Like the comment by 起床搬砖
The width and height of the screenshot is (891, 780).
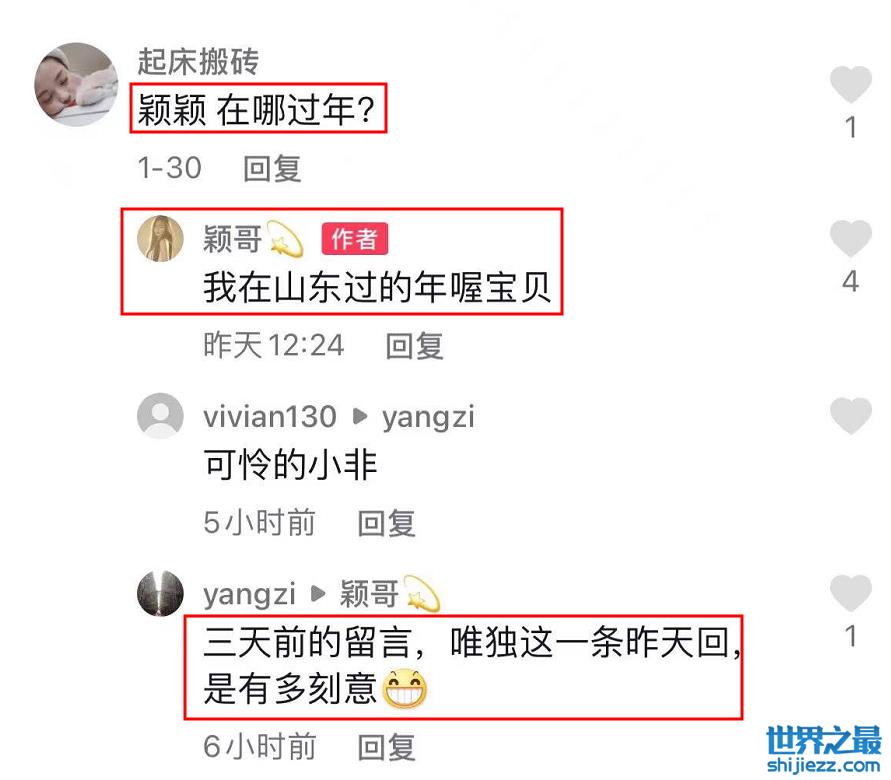[x=851, y=84]
